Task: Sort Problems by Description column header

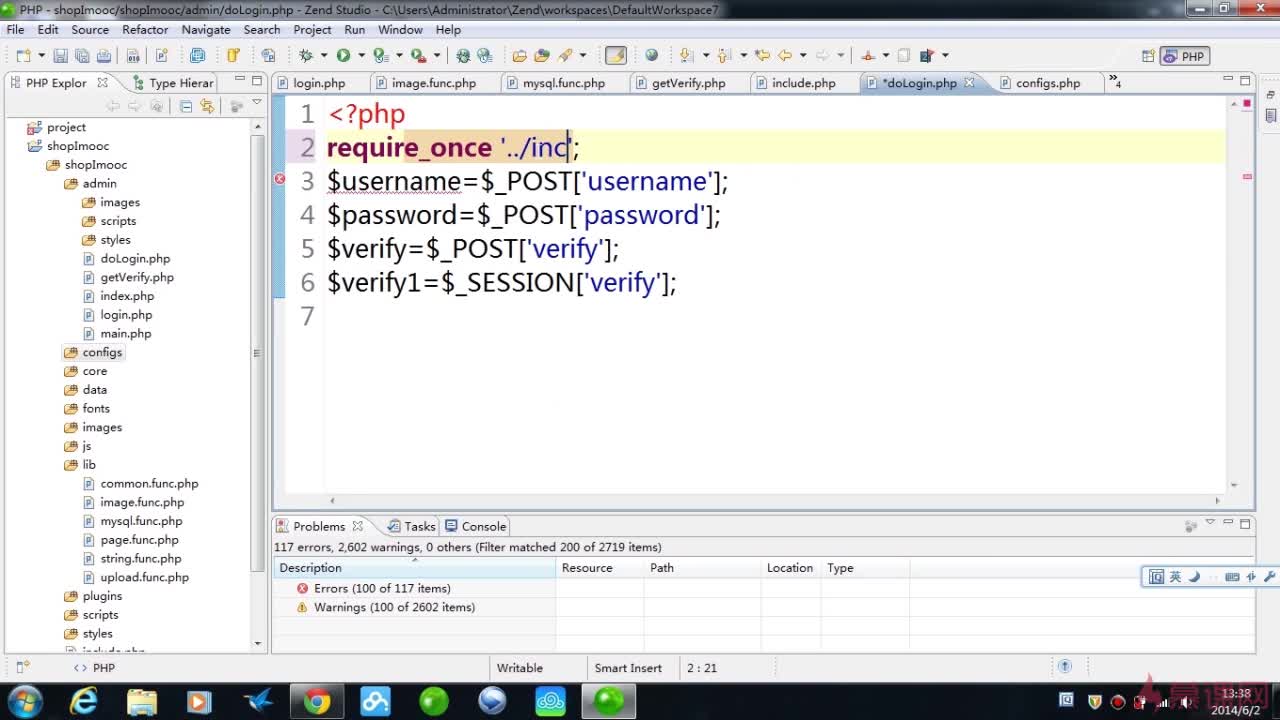Action: click(414, 568)
